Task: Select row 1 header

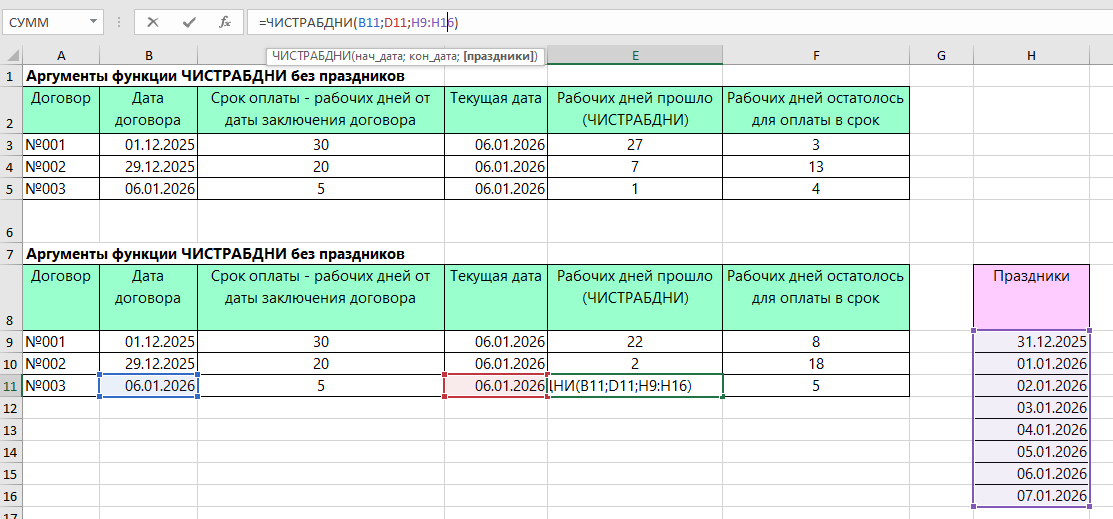Action: (11, 76)
